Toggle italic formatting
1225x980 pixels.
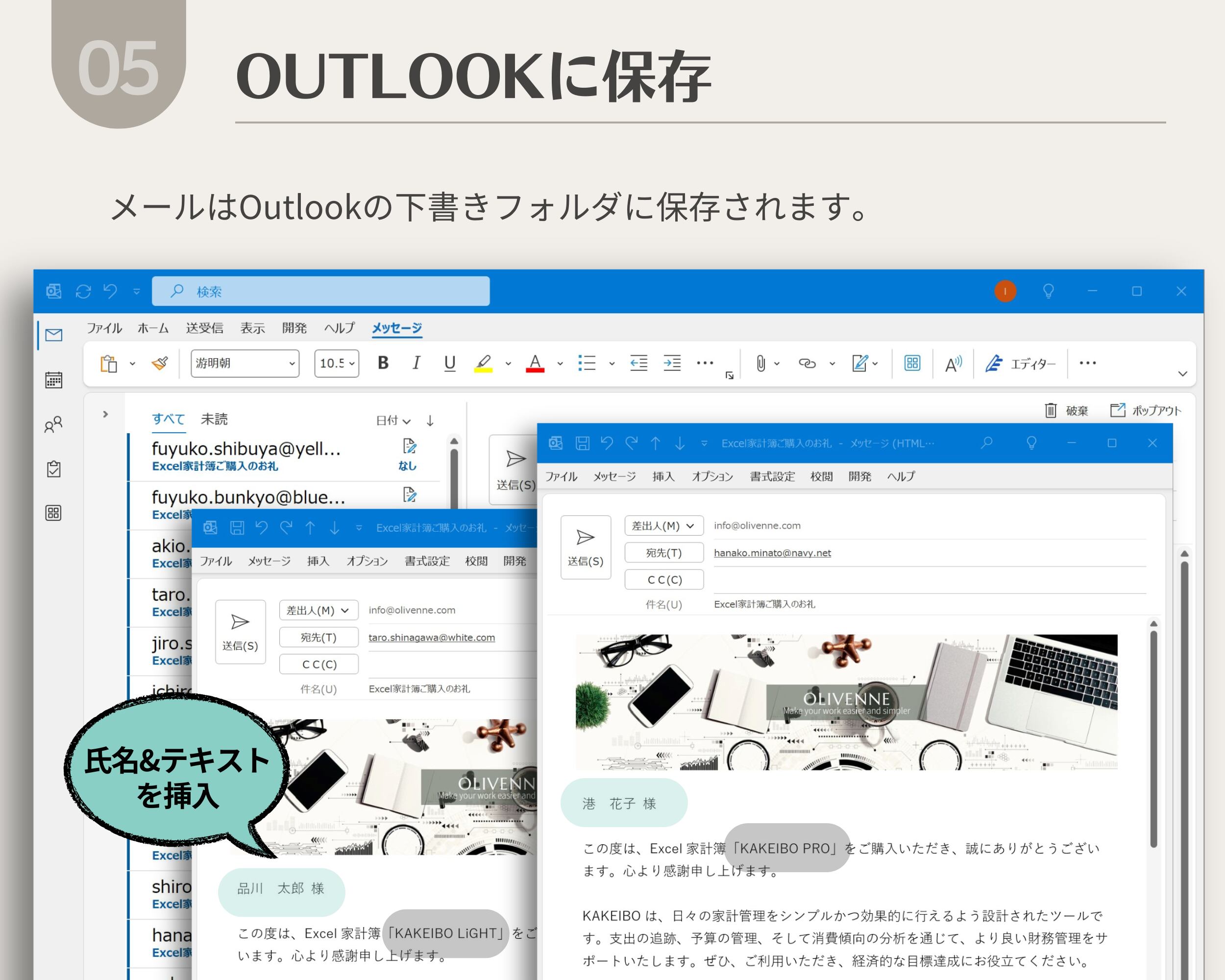(416, 363)
